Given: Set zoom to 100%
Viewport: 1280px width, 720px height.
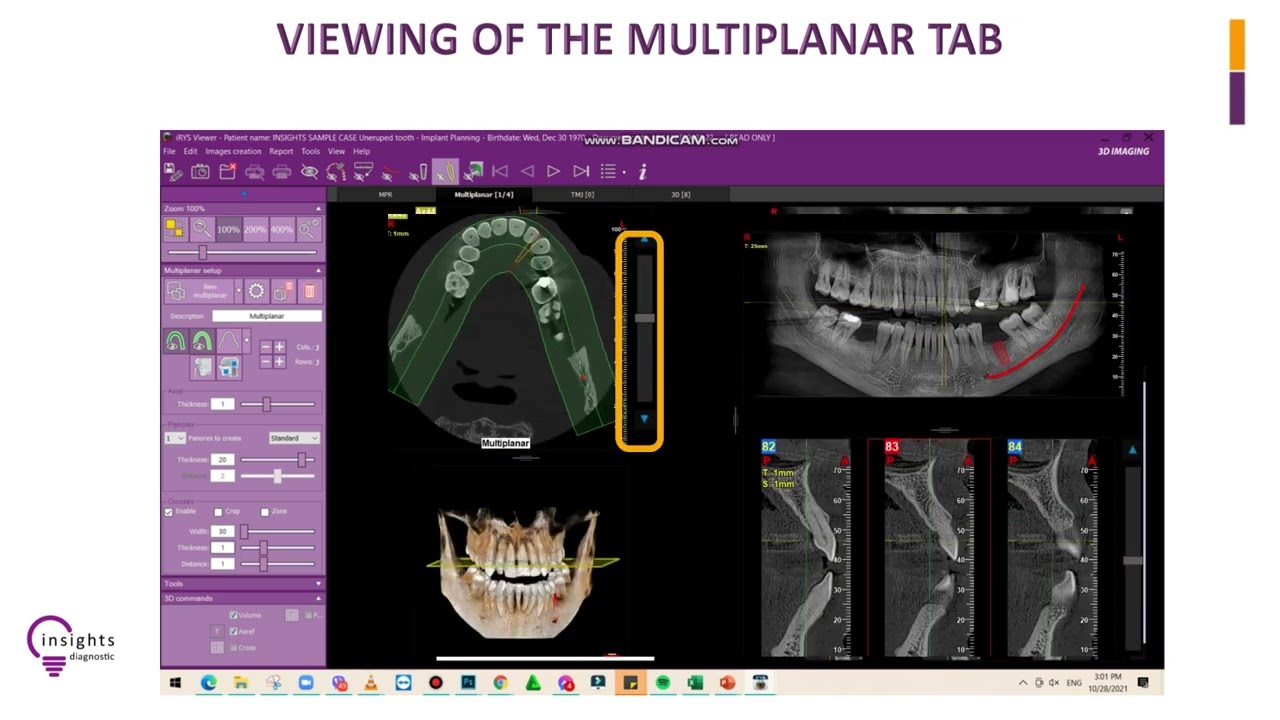Looking at the screenshot, I should (228, 229).
